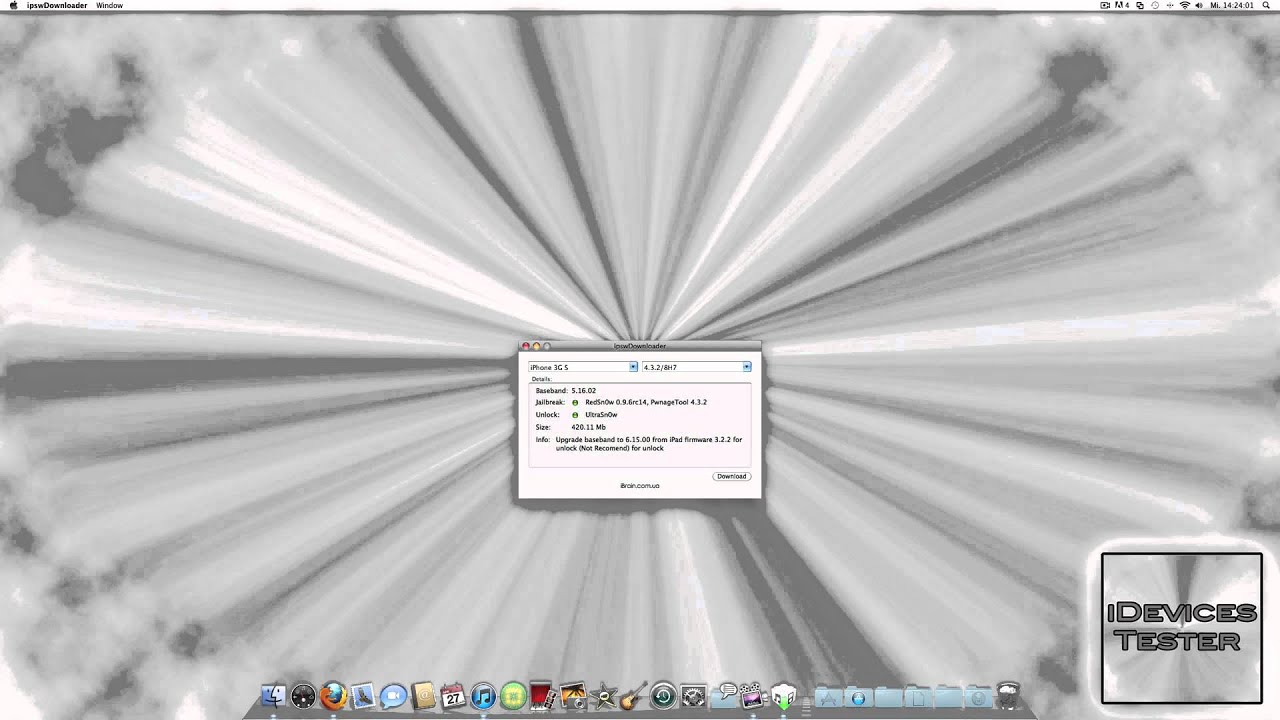
Task: Click the Adobe updater menu bar icon
Action: coord(1122,5)
